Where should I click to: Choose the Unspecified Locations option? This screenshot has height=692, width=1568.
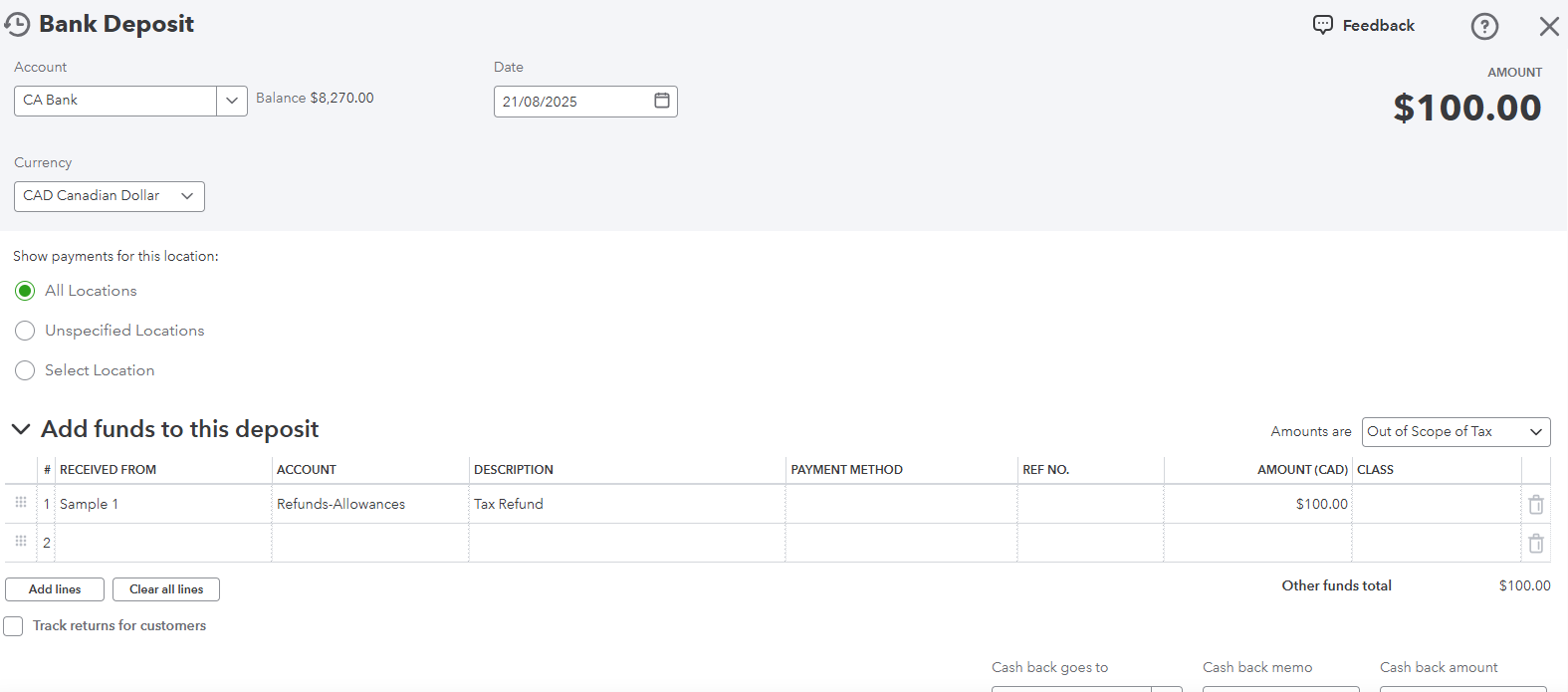[x=25, y=331]
